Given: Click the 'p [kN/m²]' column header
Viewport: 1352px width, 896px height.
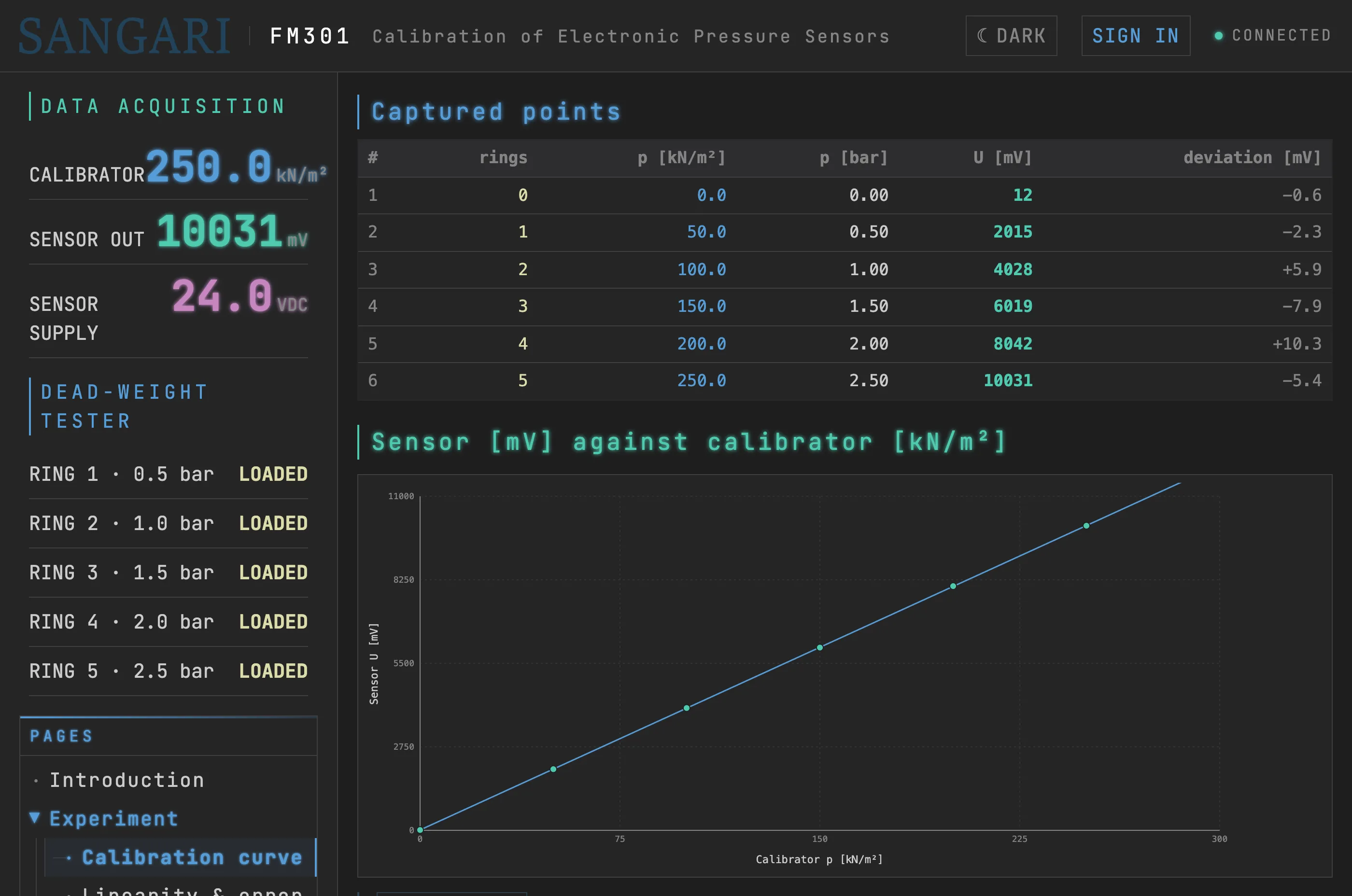Looking at the screenshot, I should click(x=682, y=158).
